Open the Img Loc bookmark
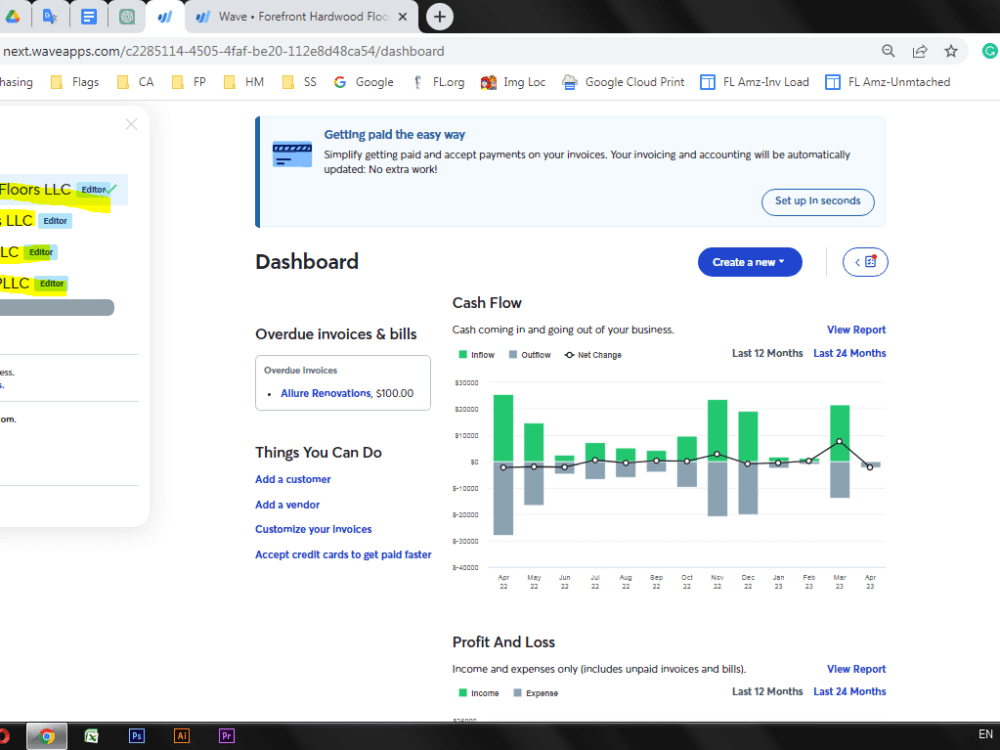 tap(513, 82)
